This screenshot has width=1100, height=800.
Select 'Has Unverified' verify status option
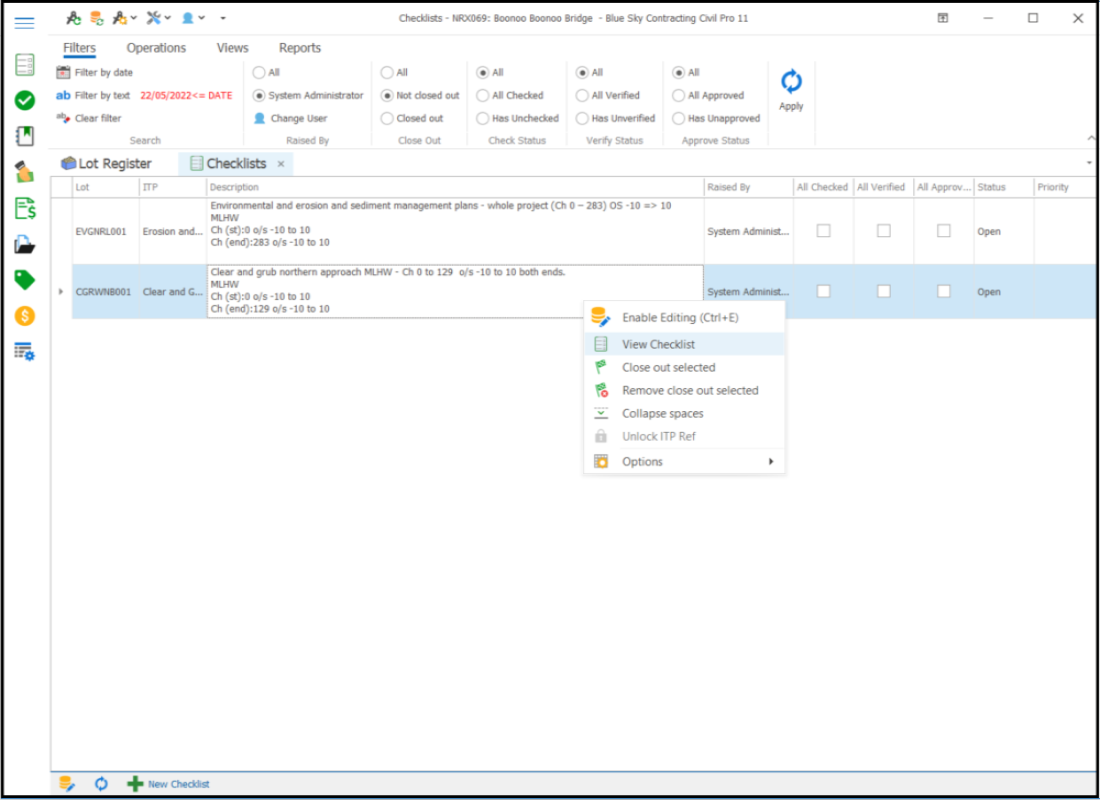582,118
